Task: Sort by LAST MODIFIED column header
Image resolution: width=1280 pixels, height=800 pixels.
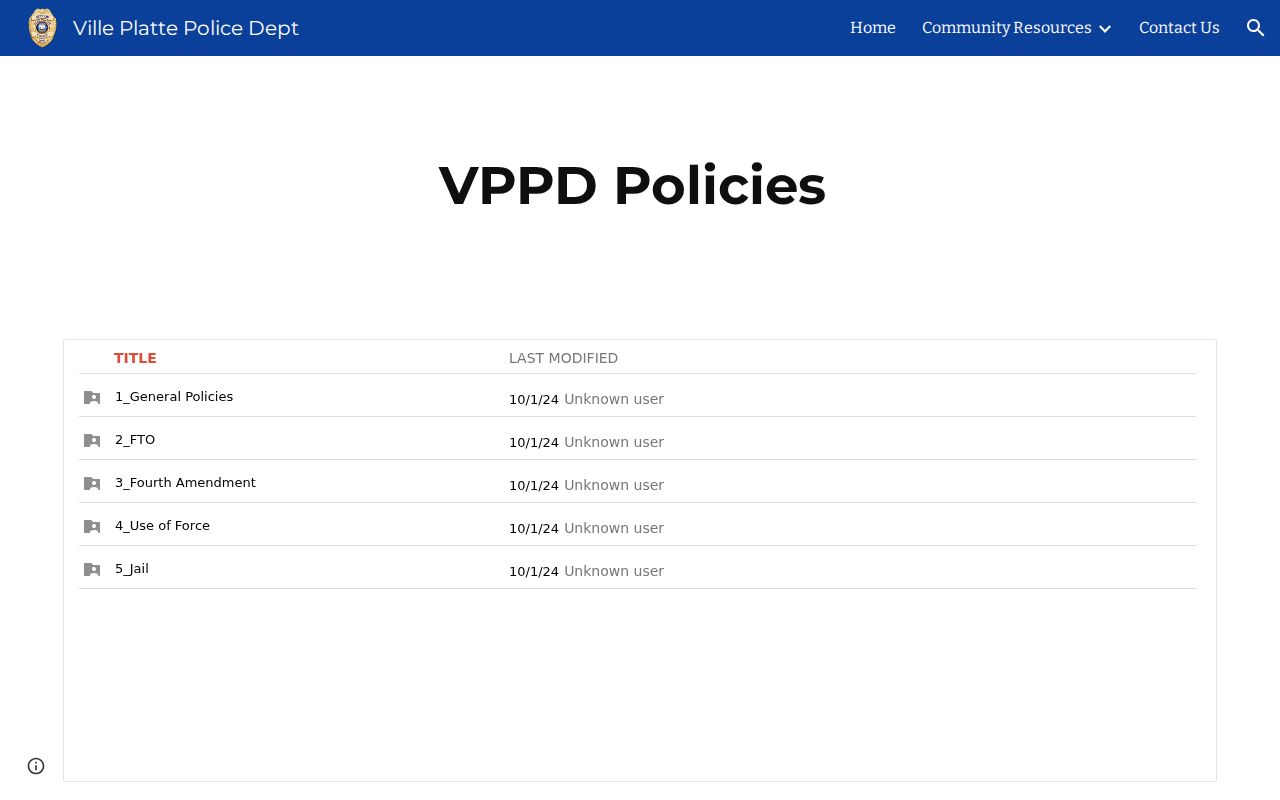Action: pyautogui.click(x=563, y=358)
